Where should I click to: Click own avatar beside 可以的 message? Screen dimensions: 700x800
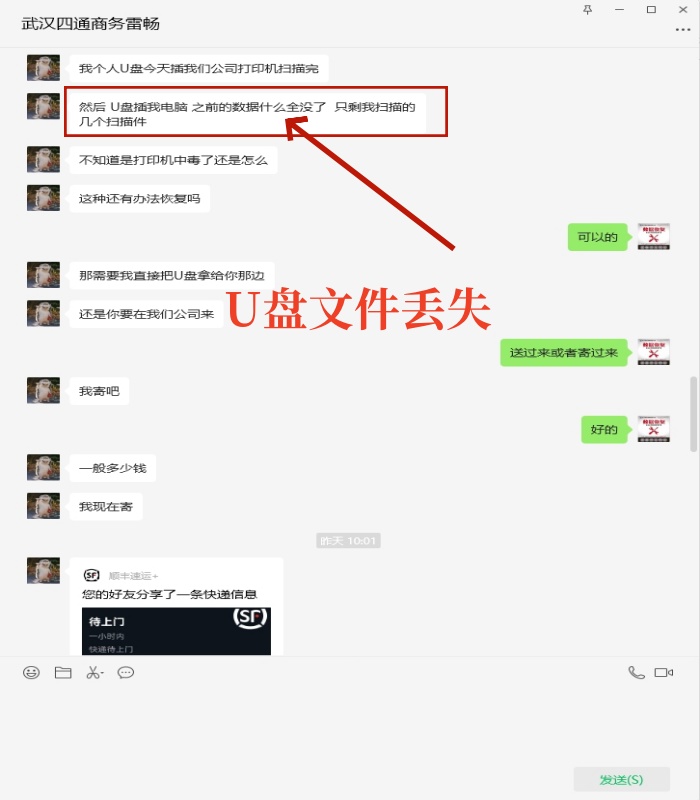[654, 237]
